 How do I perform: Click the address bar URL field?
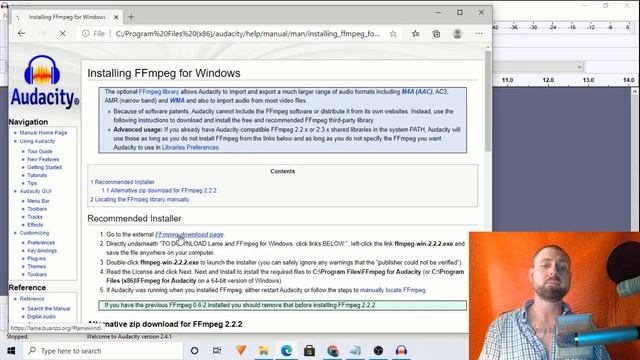(x=247, y=34)
